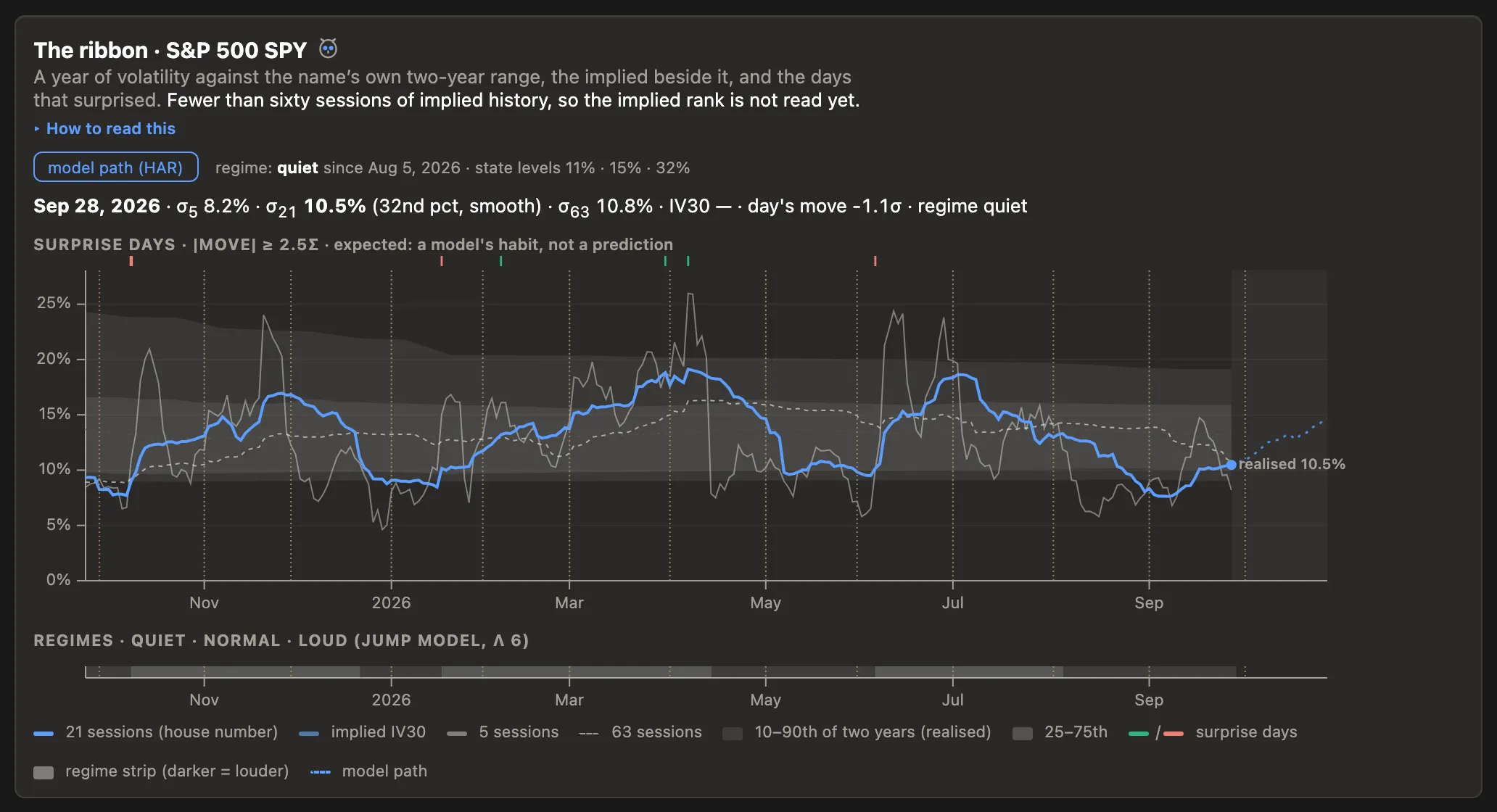Screen dimensions: 1497x812
Task: Click the "regime strip (darker = louder)" legend entry
Action: click(161, 771)
